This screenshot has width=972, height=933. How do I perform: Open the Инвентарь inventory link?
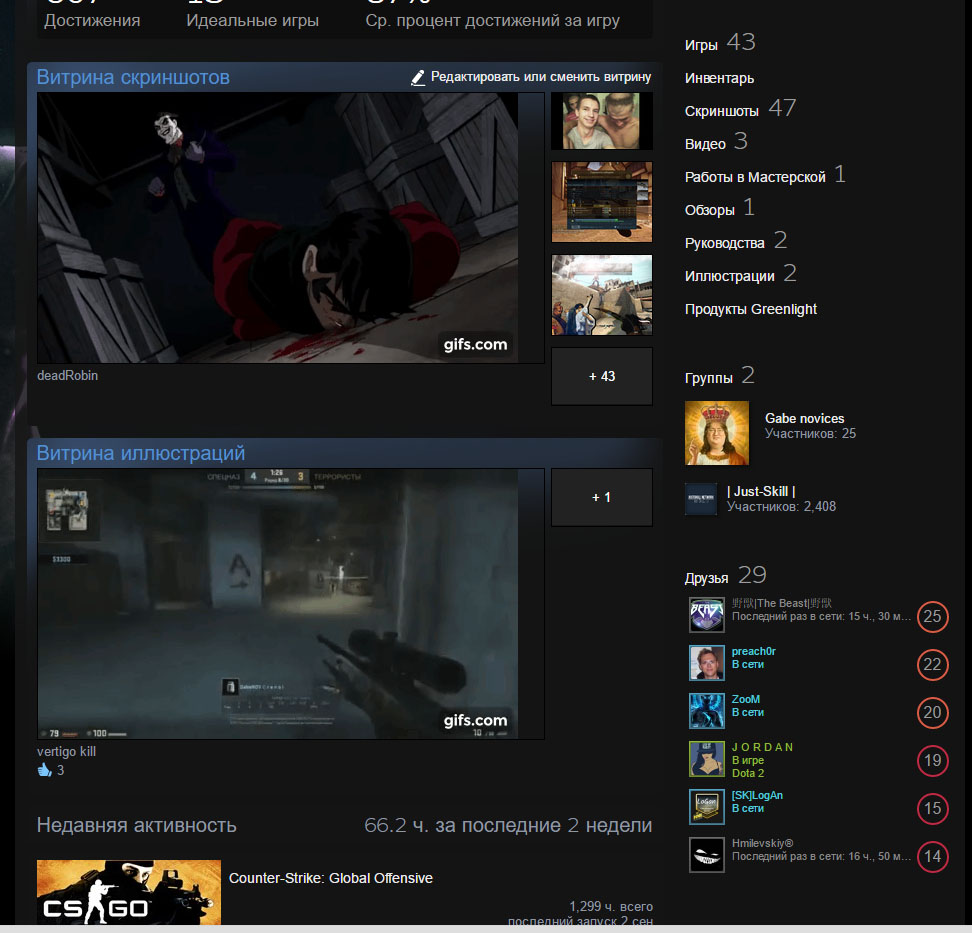point(719,78)
